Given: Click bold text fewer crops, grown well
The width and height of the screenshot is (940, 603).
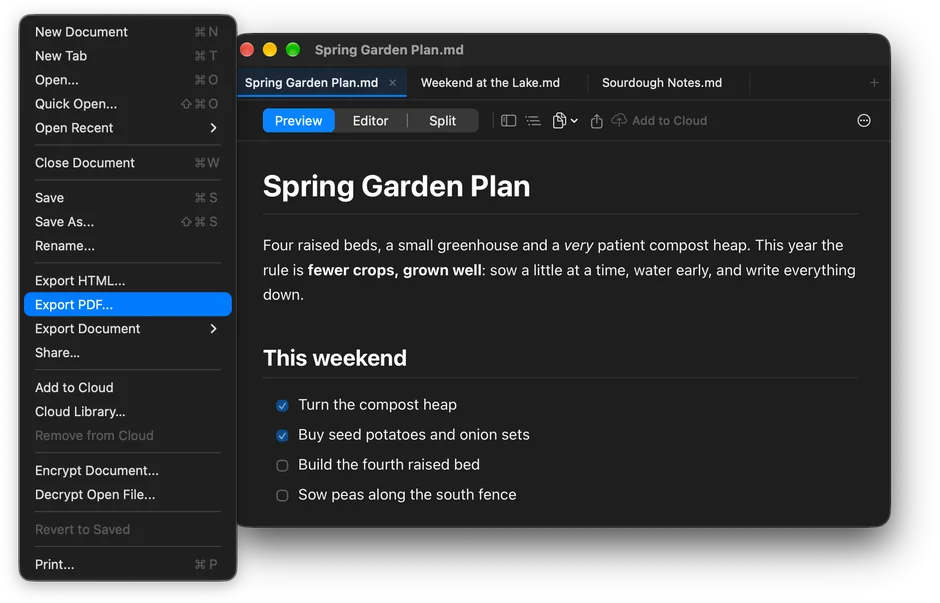Looking at the screenshot, I should coord(394,270).
